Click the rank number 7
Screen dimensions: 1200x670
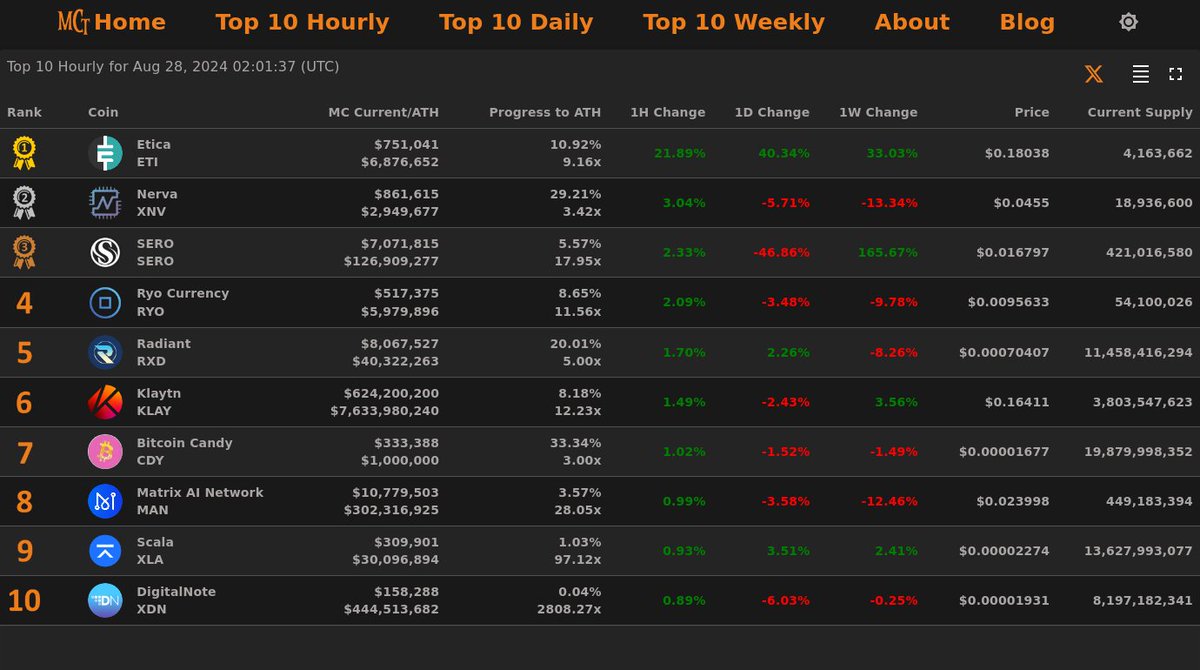tap(24, 452)
